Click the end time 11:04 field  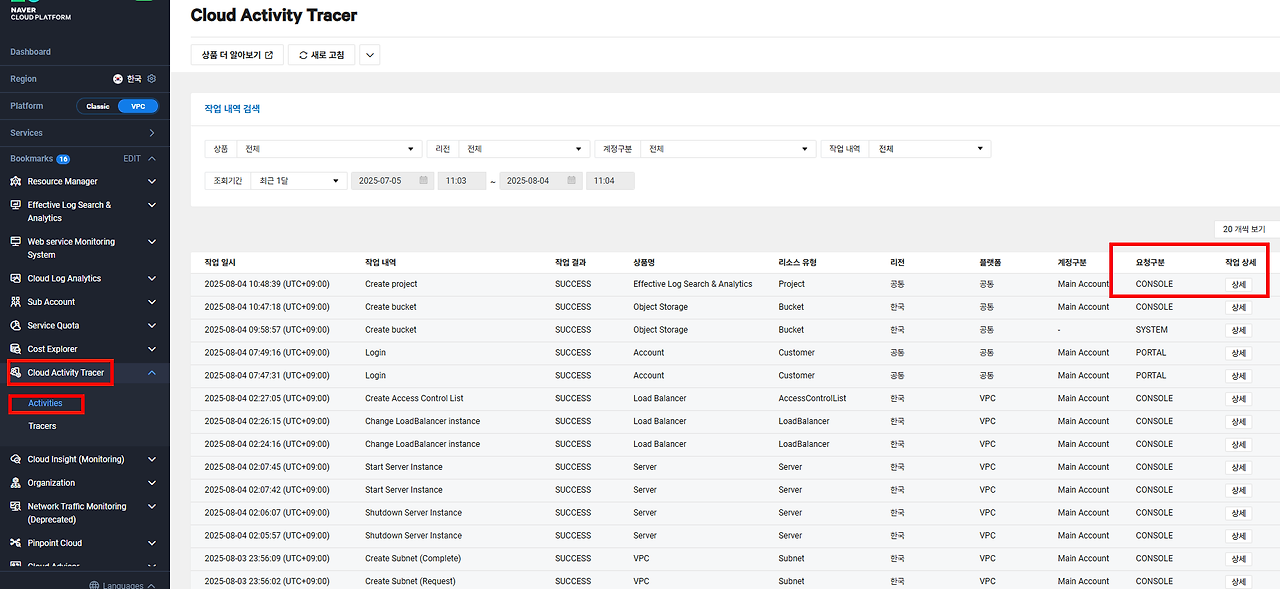(x=610, y=181)
